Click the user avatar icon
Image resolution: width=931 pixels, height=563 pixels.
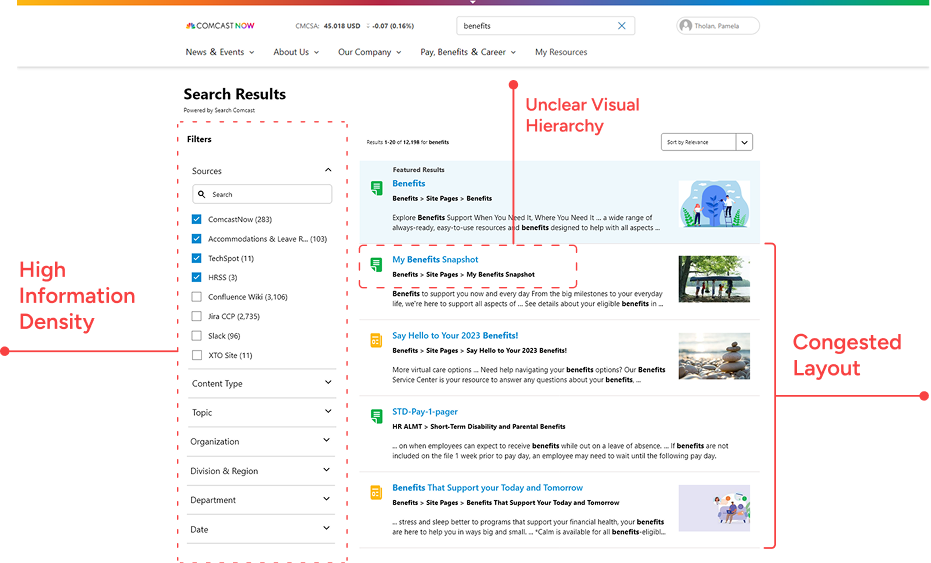pos(686,26)
